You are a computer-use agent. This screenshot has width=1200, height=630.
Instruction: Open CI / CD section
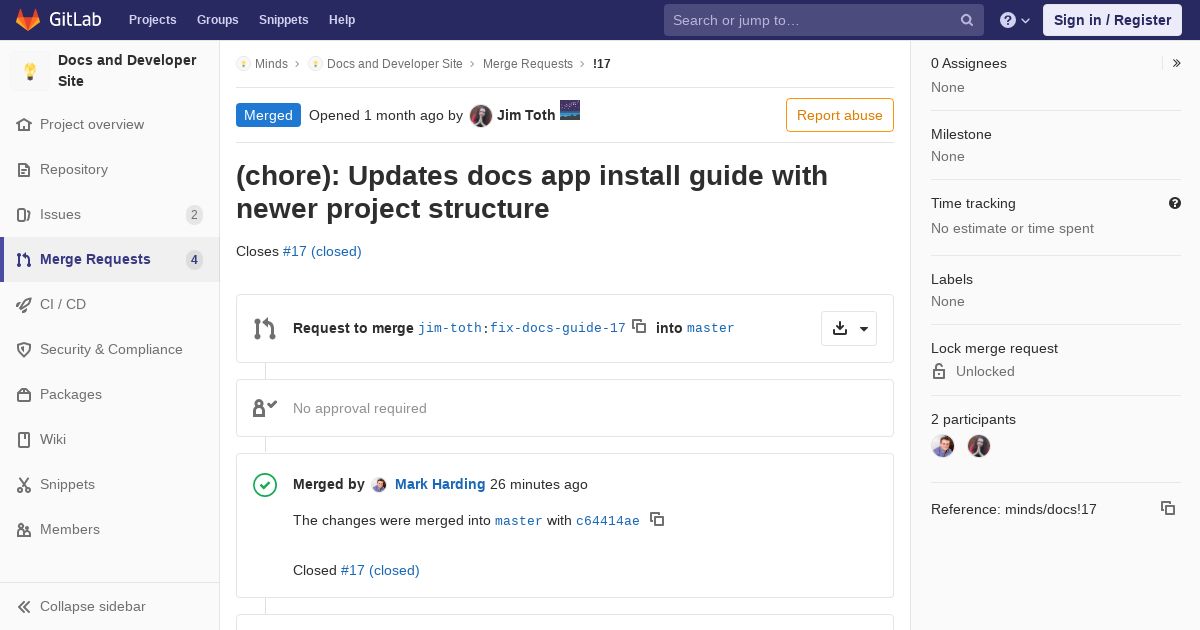coord(110,304)
